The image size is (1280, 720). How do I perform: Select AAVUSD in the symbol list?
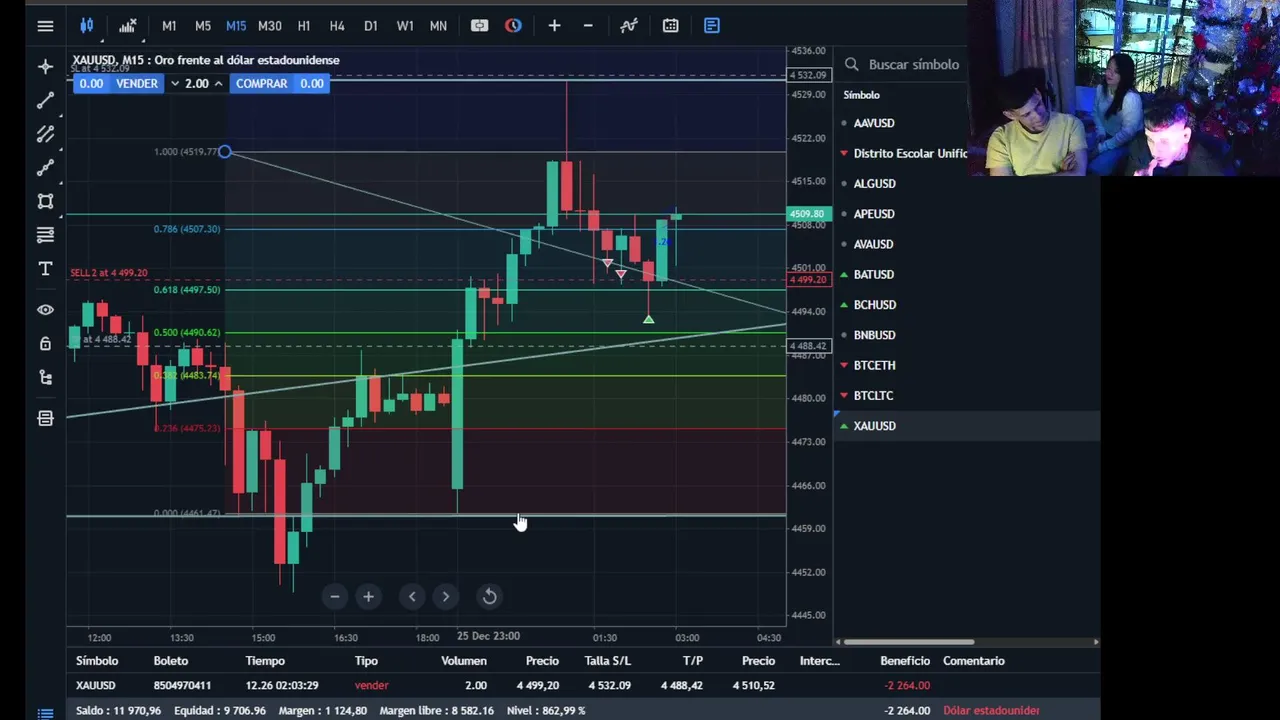pos(874,123)
